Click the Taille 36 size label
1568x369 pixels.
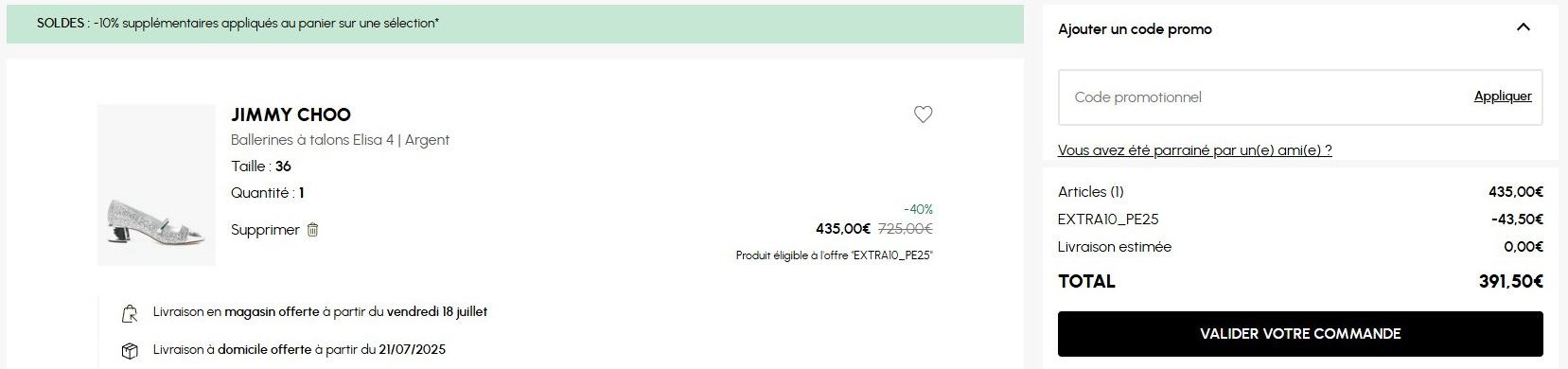coord(261,167)
